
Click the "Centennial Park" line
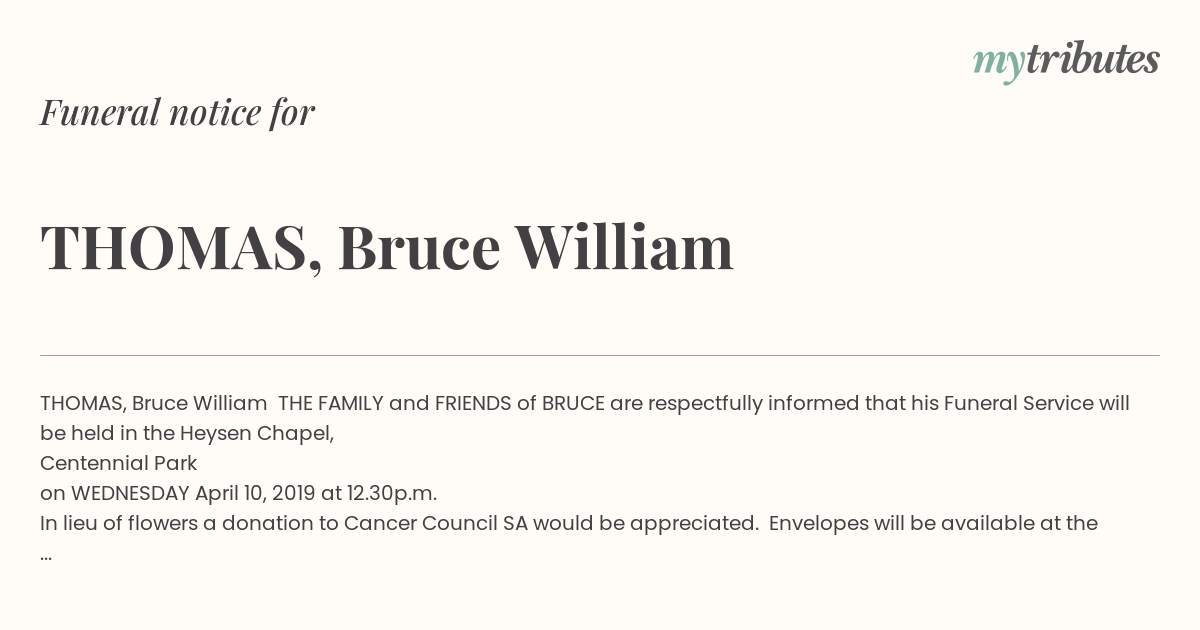[119, 463]
